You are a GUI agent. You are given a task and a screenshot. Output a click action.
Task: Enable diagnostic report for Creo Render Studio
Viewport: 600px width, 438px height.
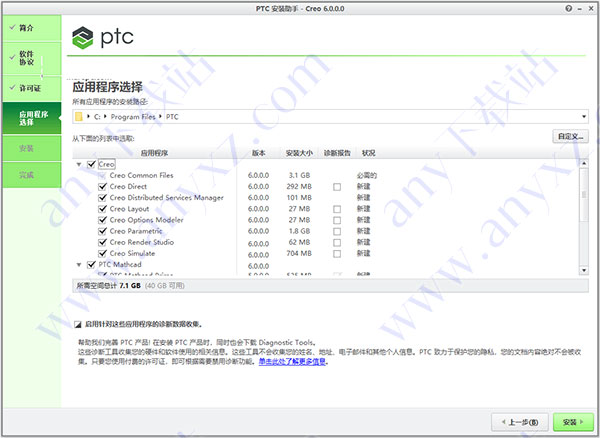click(x=337, y=242)
